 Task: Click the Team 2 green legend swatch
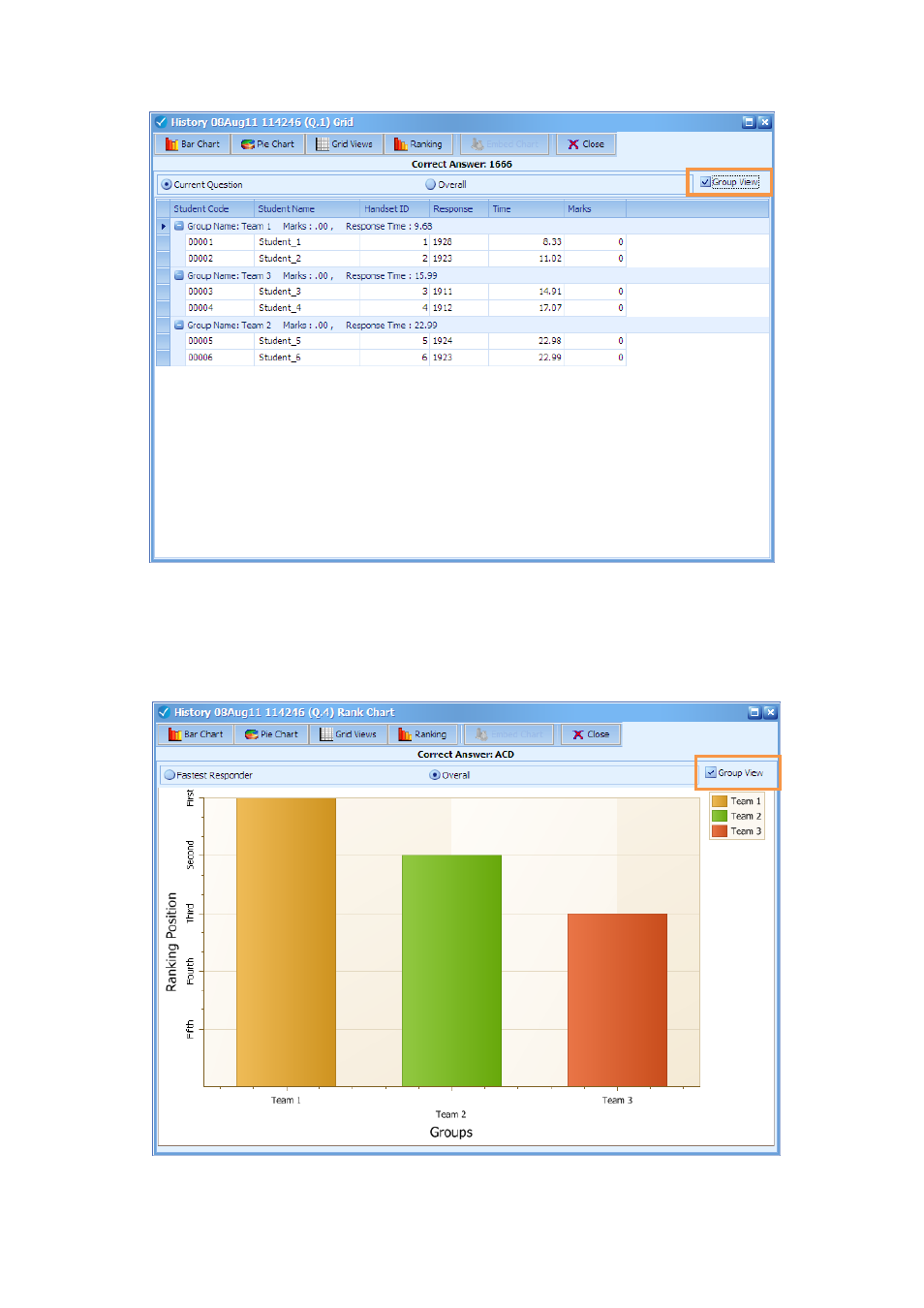pos(720,817)
